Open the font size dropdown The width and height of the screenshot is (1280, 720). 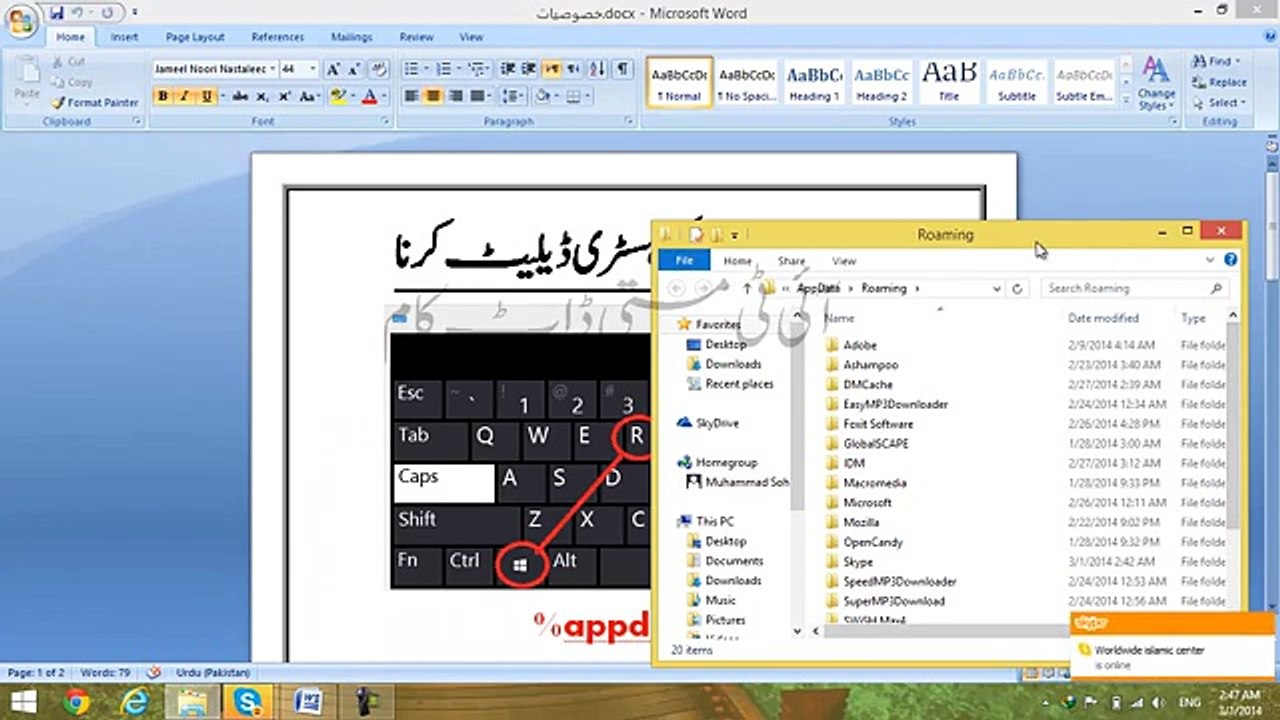click(312, 70)
